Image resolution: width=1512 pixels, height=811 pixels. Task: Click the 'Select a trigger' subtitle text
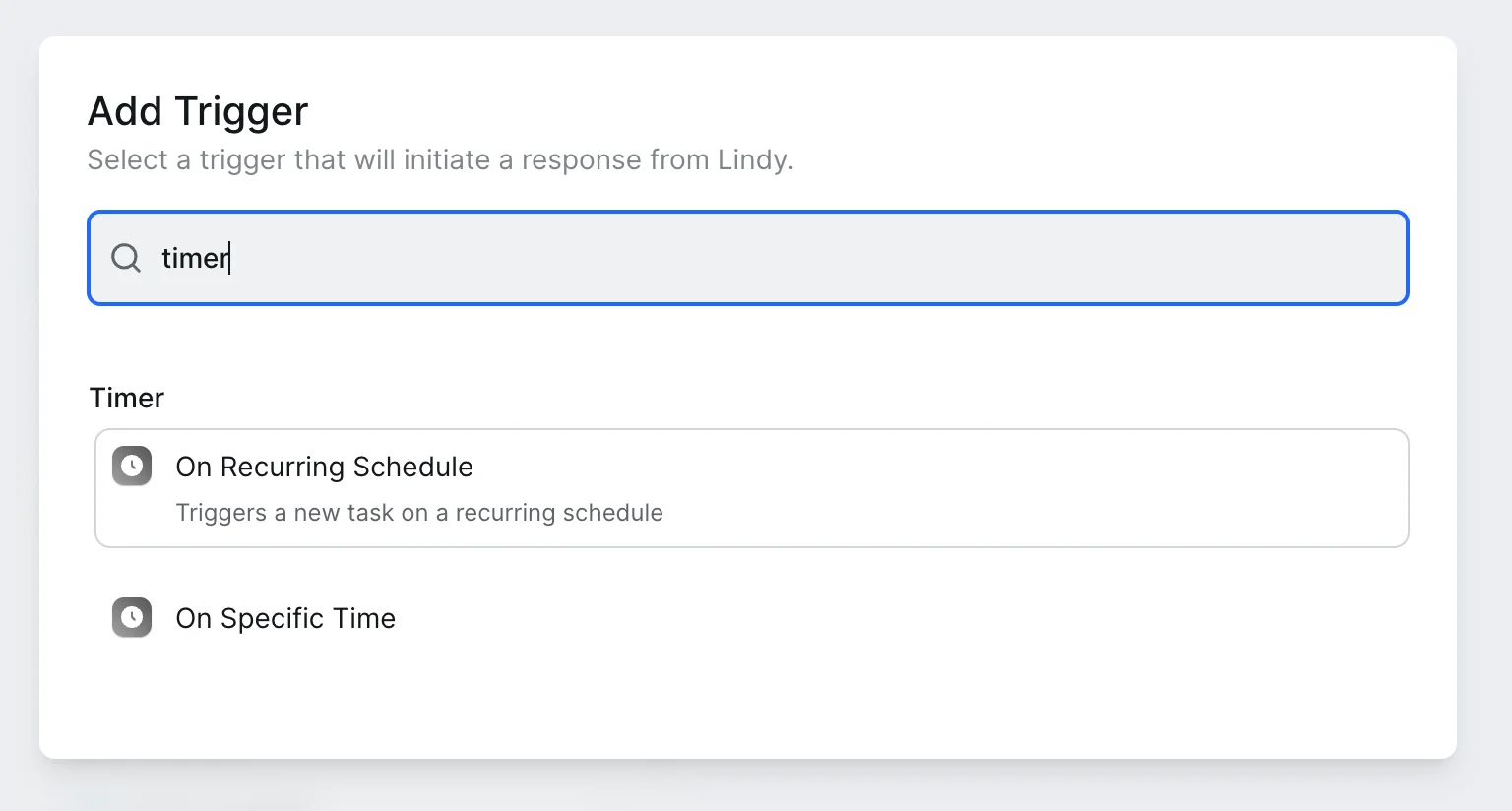coord(440,159)
